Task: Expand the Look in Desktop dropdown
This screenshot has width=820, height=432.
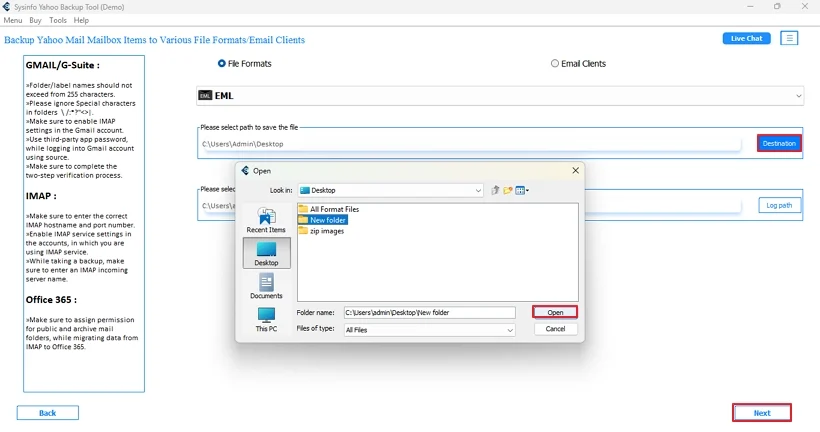Action: click(x=478, y=190)
